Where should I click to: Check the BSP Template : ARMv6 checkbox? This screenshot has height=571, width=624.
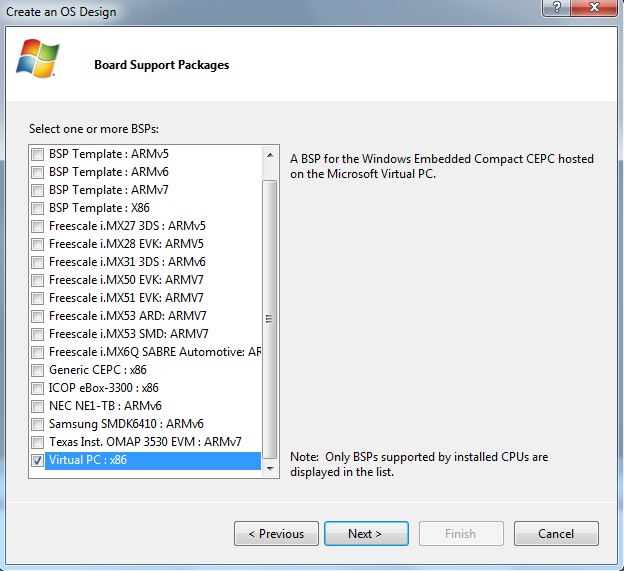[37, 172]
